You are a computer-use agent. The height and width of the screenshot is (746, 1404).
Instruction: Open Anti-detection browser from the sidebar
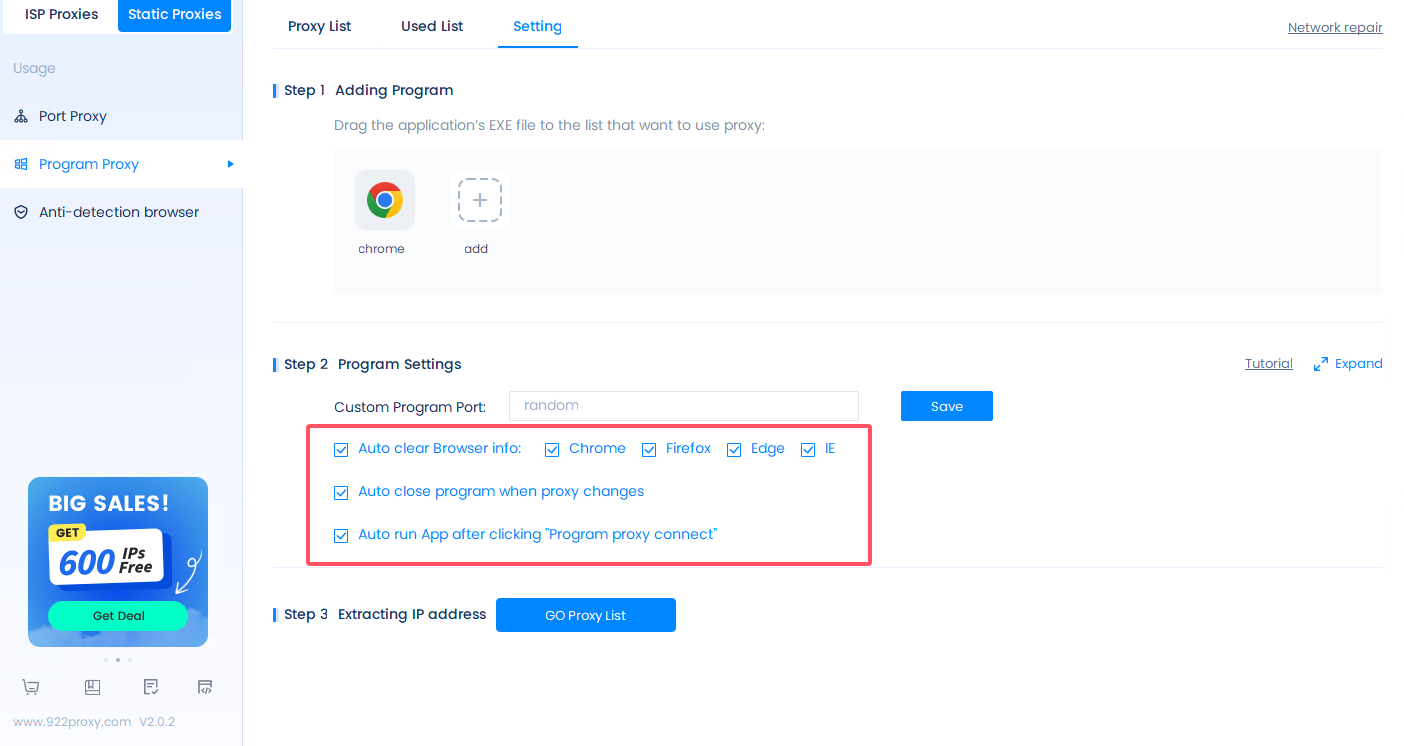[118, 212]
